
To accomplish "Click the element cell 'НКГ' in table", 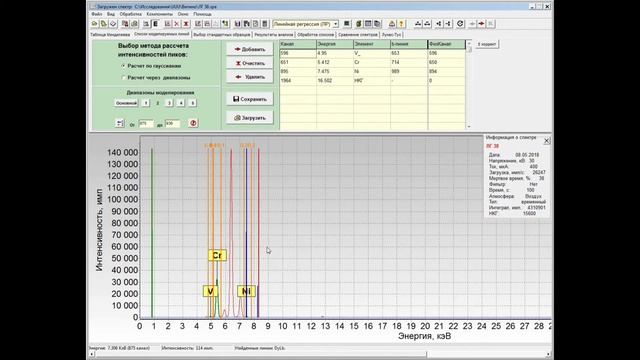I will [372, 80].
